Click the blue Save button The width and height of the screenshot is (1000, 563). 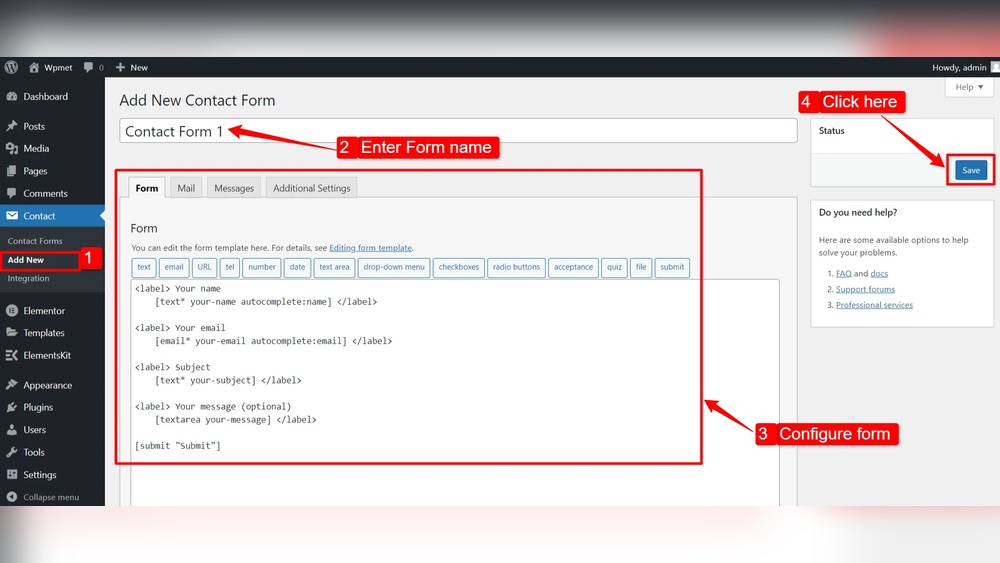coord(971,170)
